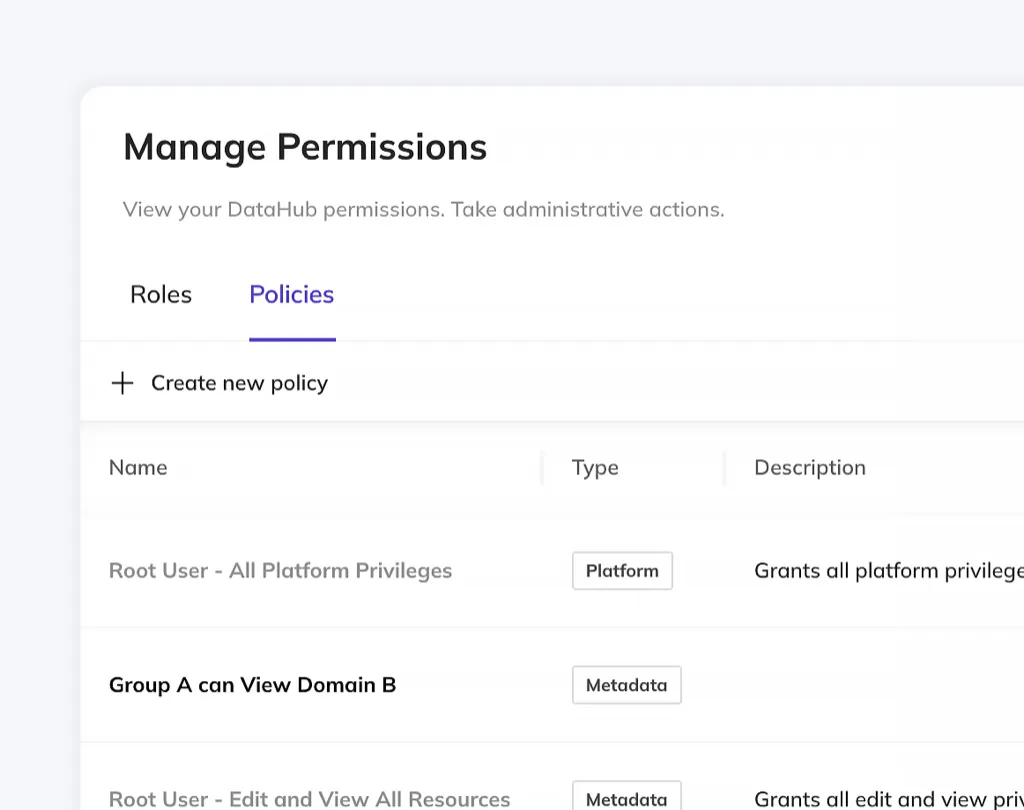The image size is (1024, 810).
Task: Select the Policies tab
Action: click(x=291, y=295)
